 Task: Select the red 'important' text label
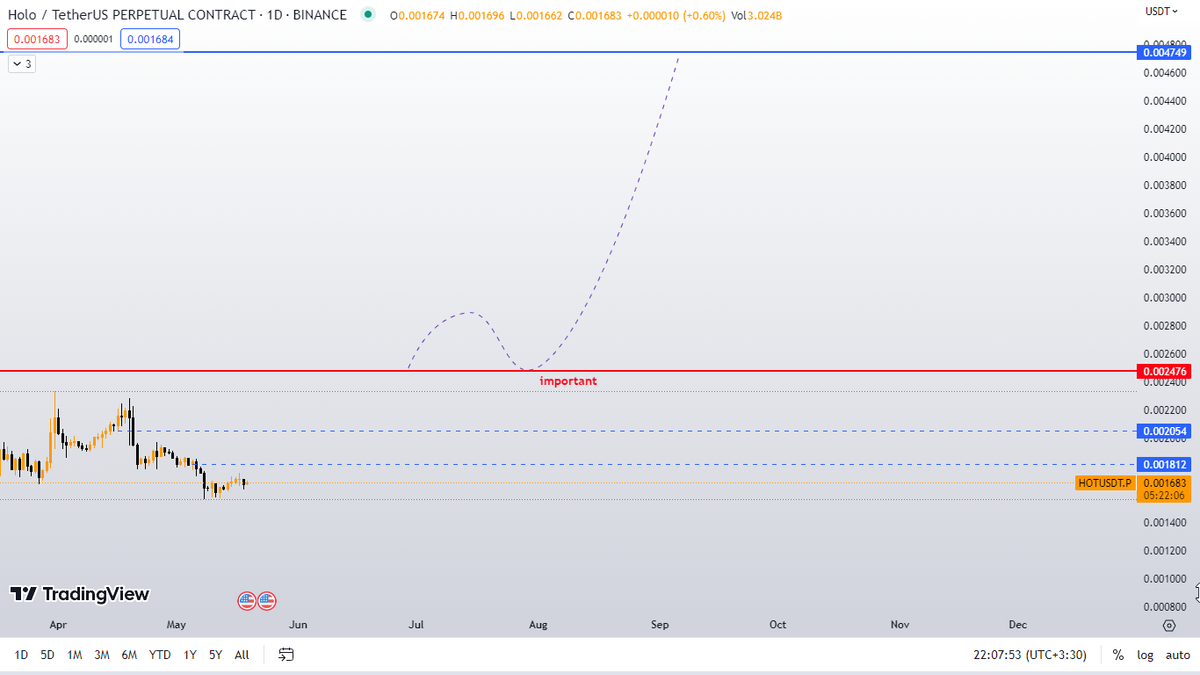(568, 381)
